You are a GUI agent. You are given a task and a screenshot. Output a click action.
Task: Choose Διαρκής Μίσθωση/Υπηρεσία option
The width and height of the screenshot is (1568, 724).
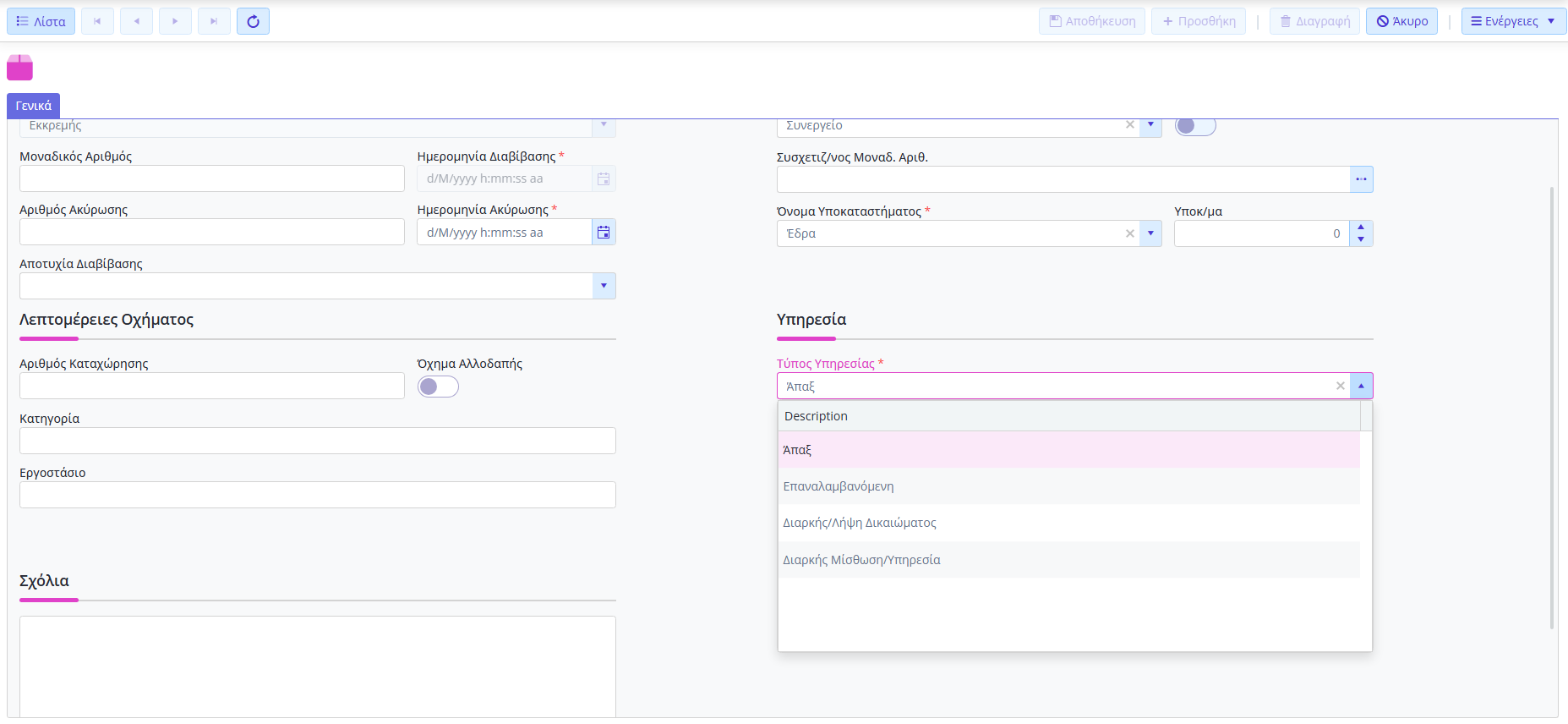click(860, 560)
